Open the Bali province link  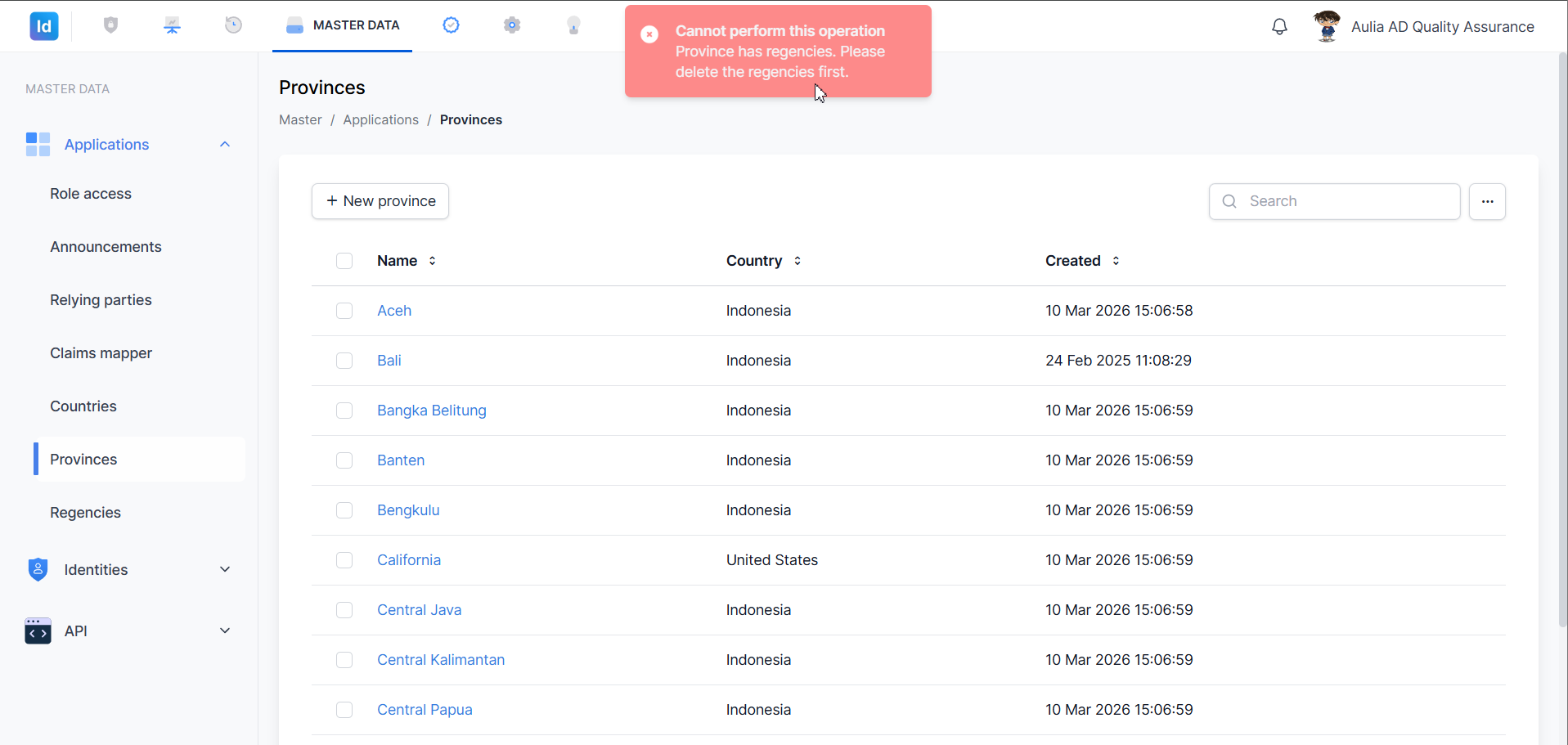pos(389,361)
